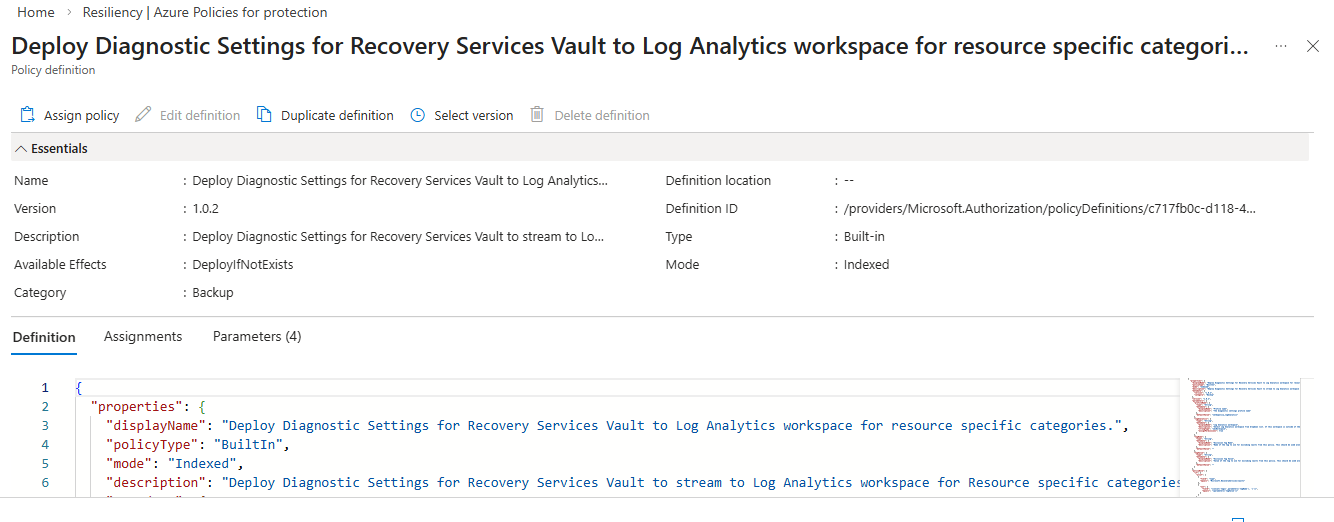Click line number 2 in editor
Viewport: 1334px width, 522px height.
pyautogui.click(x=45, y=406)
